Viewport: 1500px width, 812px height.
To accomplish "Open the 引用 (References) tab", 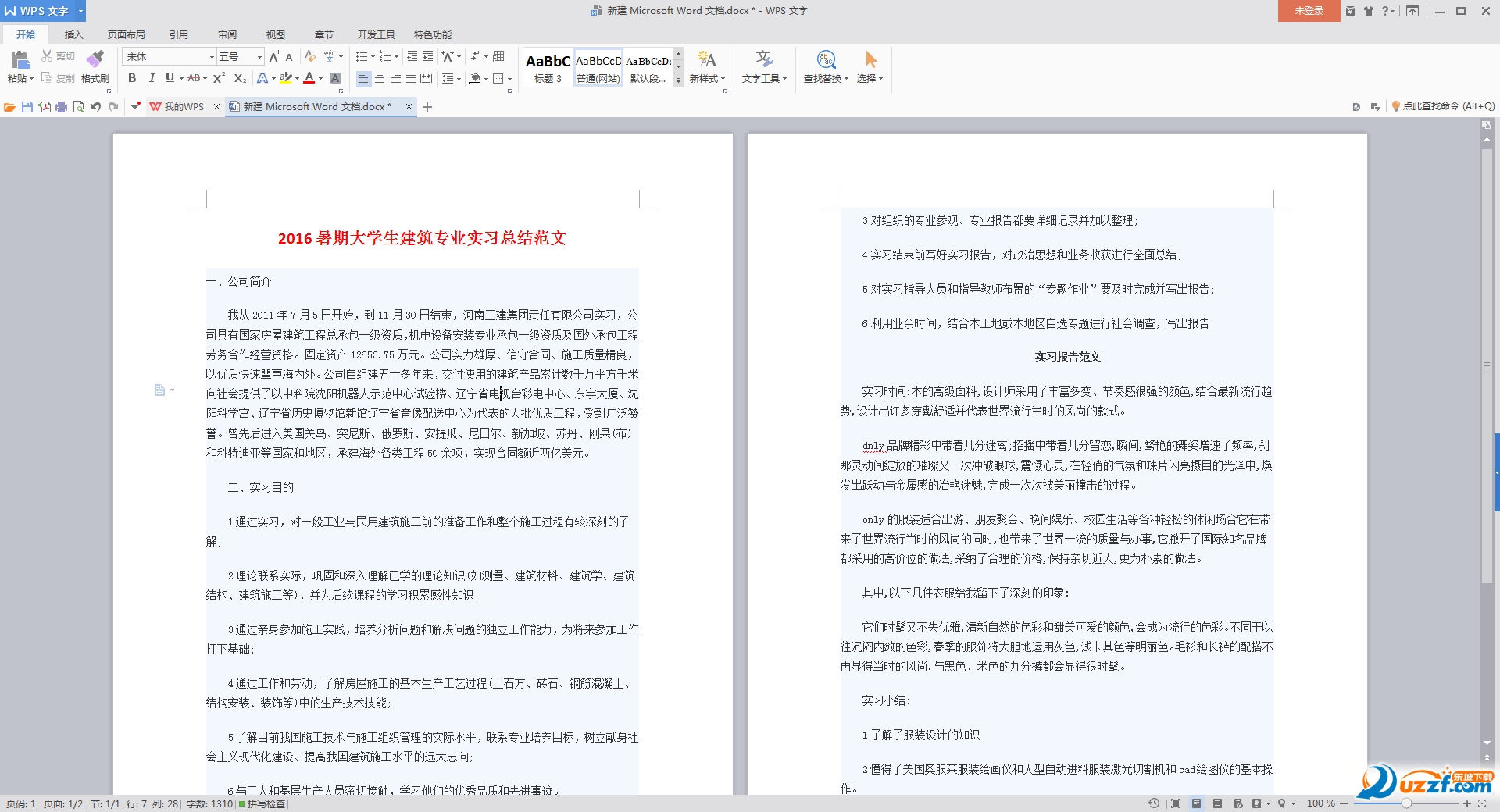I will point(179,34).
